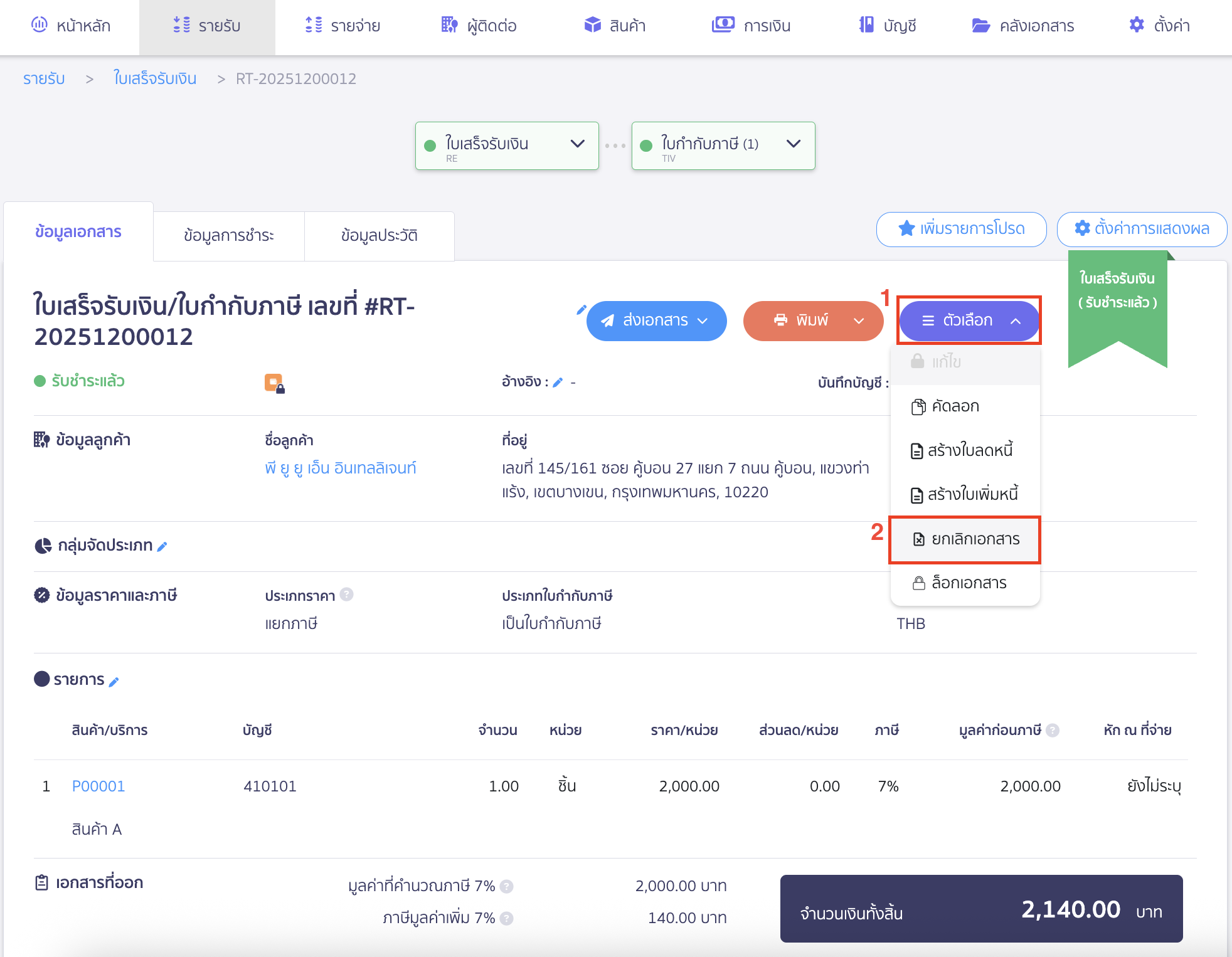Click the pencil edit icon beside อ้างอิง

pyautogui.click(x=558, y=383)
